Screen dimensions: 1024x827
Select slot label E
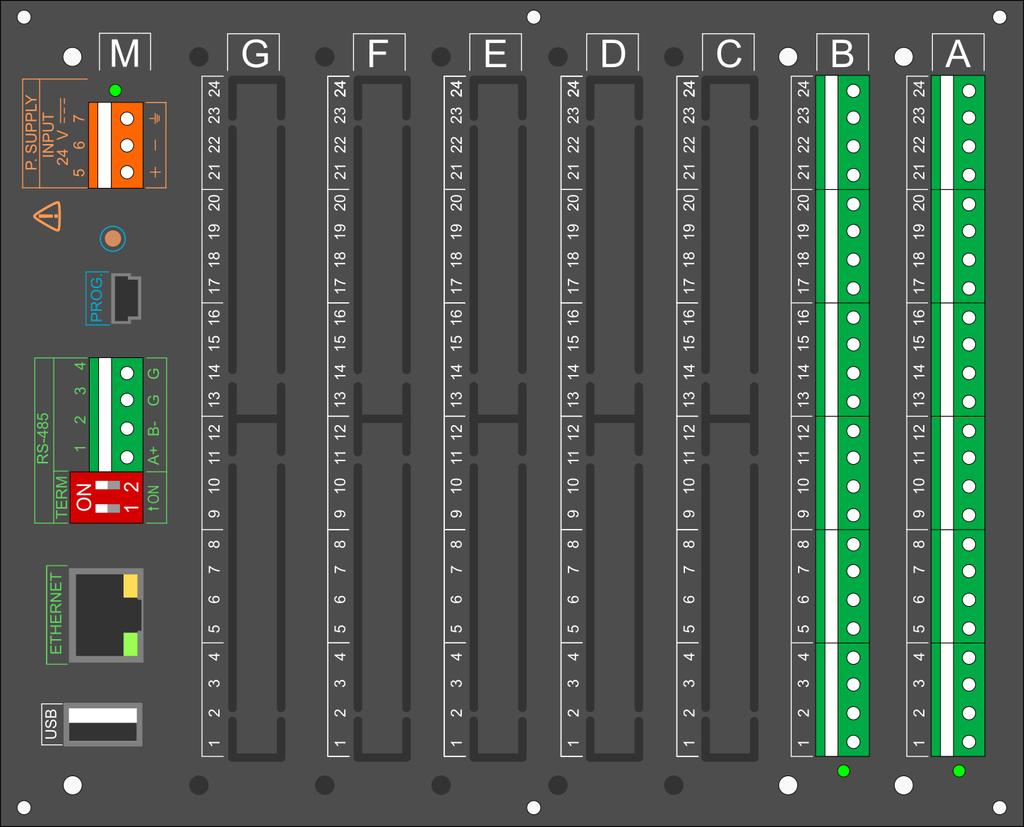click(x=495, y=52)
